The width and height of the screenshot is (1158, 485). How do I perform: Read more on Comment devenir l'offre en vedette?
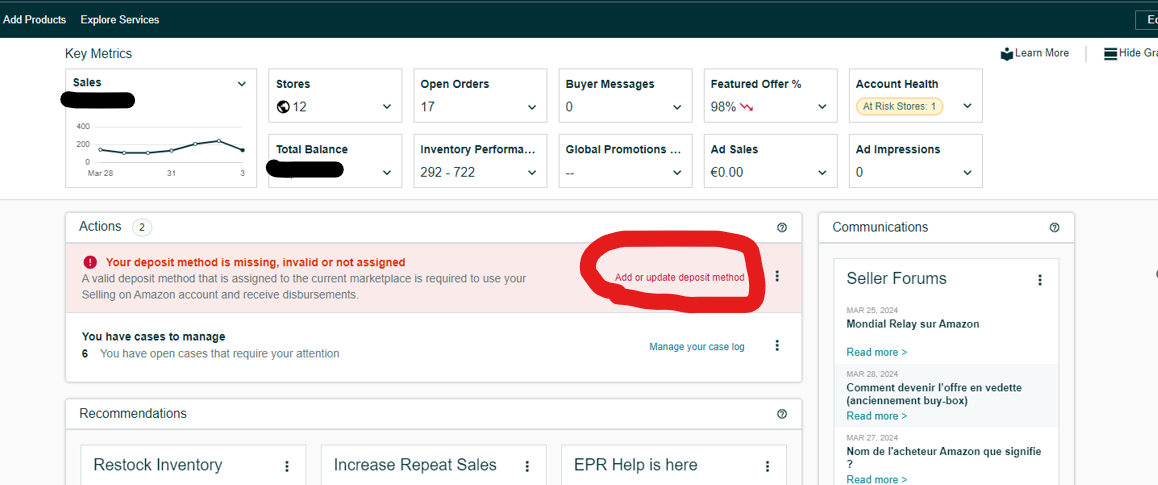(877, 416)
